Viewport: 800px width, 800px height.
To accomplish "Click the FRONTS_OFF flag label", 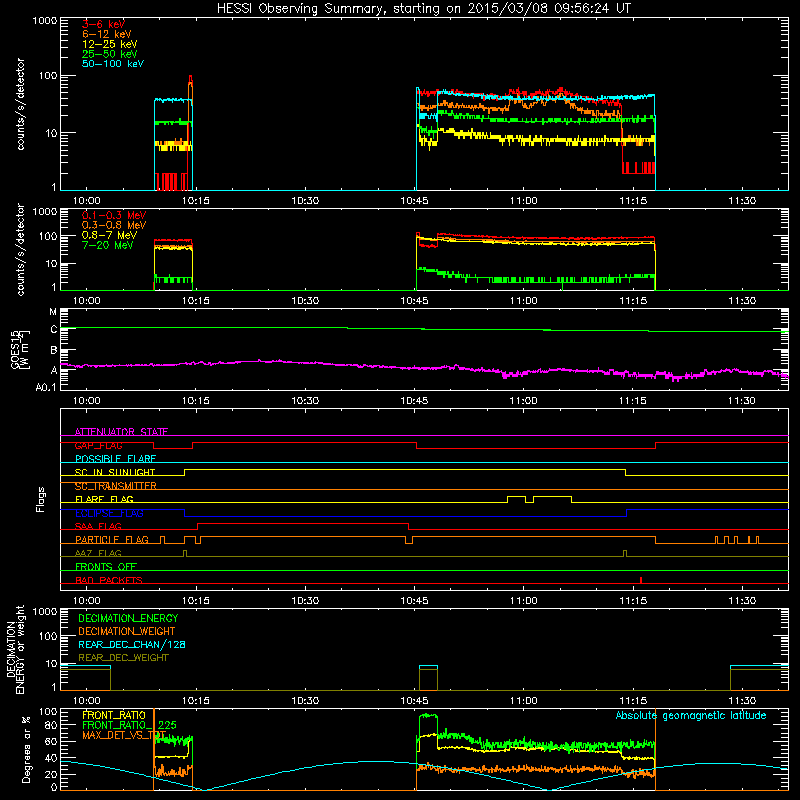I will coord(106,566).
